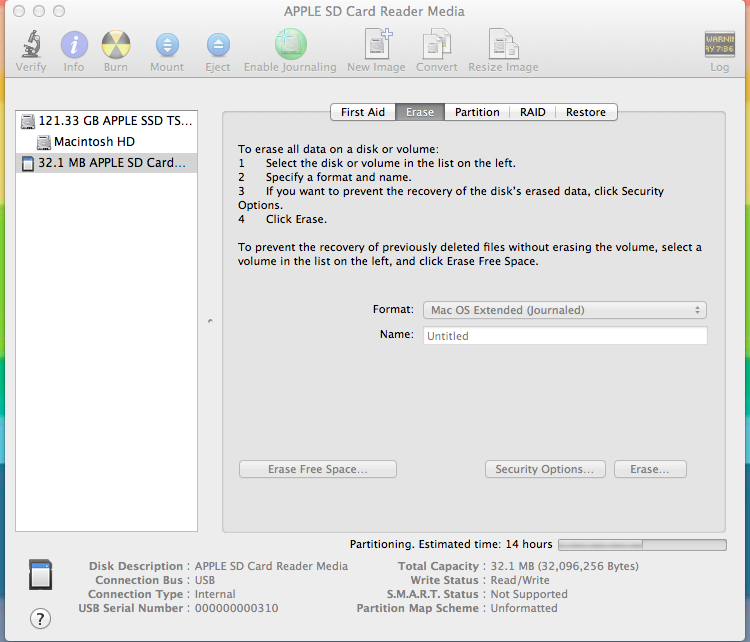Click the 'Click Erase.' instruction line

[x=296, y=219]
